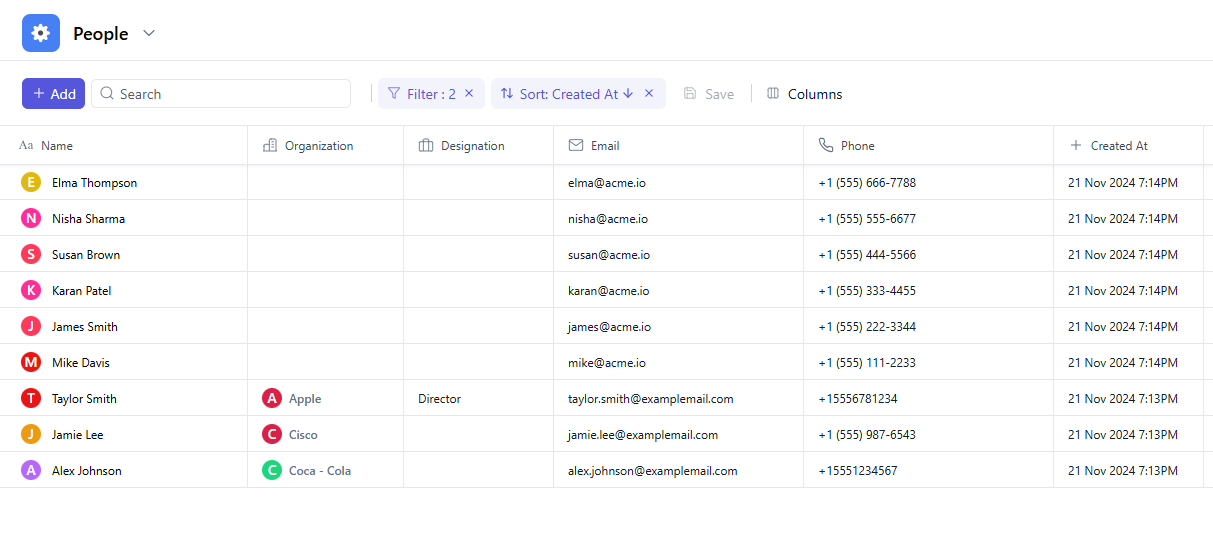Focus the Search input field
Viewport: 1213px width, 553px height.
230,94
